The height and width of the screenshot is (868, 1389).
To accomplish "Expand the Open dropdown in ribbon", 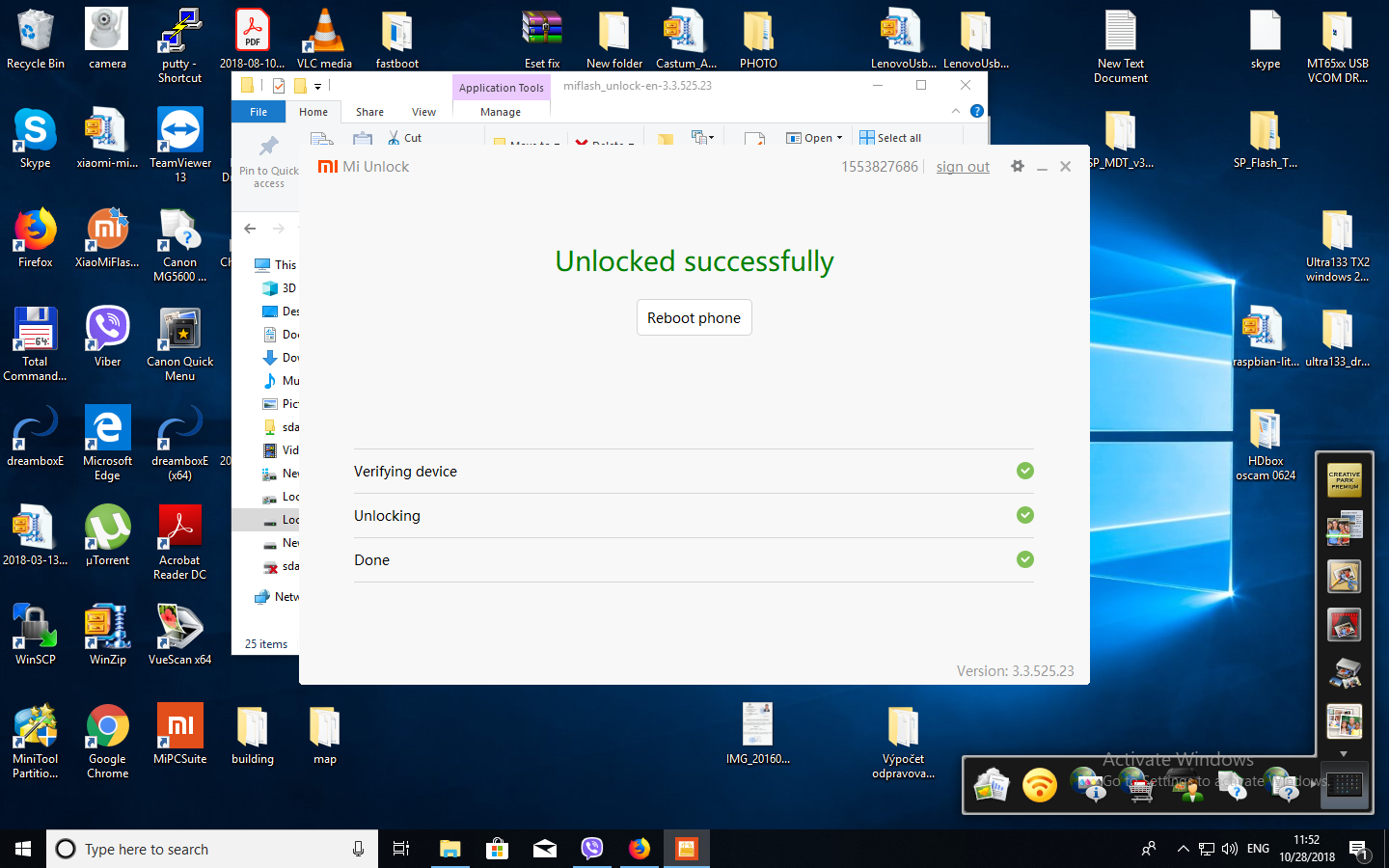I will point(839,138).
